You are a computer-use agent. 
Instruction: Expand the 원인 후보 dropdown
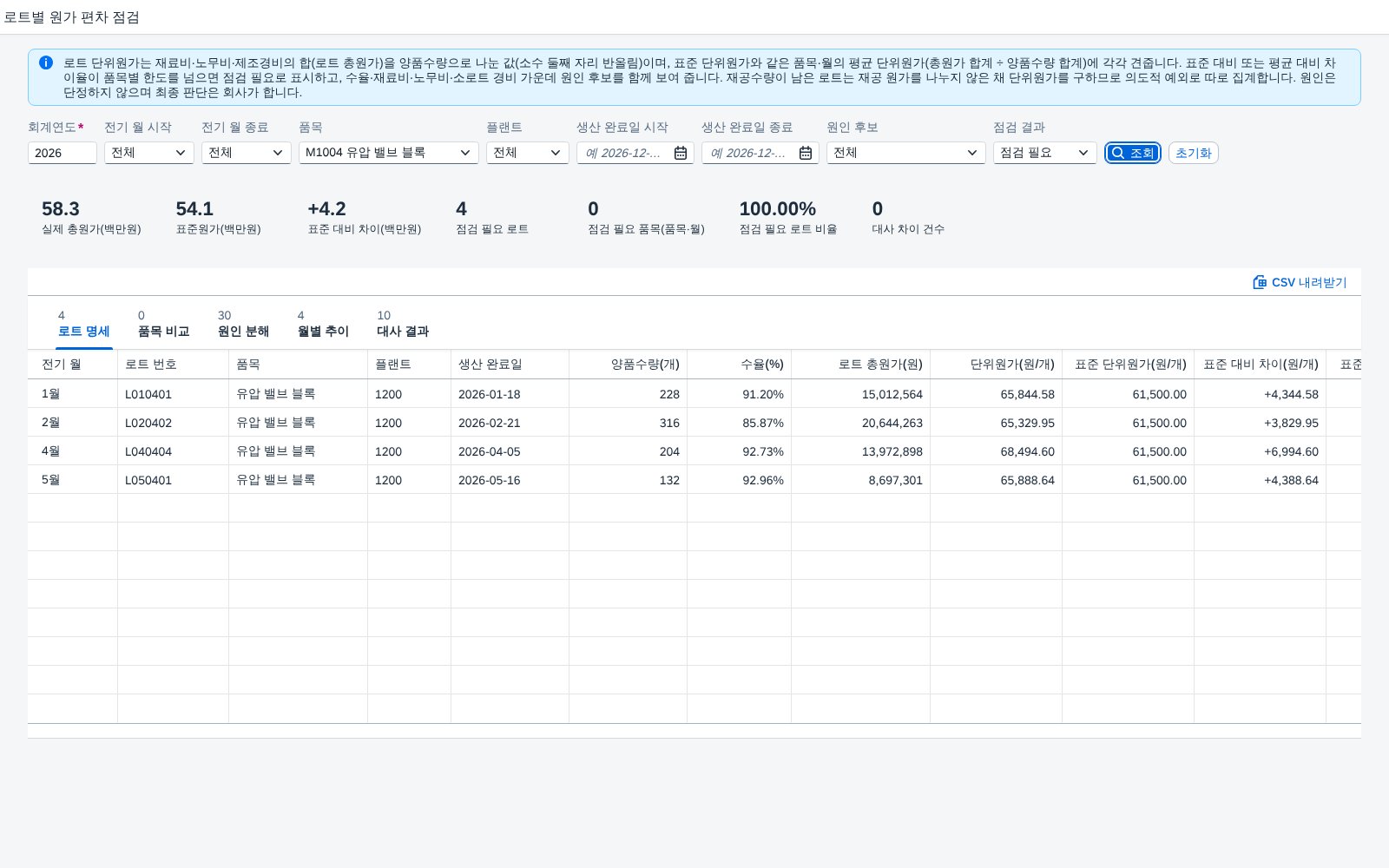pyautogui.click(x=906, y=153)
